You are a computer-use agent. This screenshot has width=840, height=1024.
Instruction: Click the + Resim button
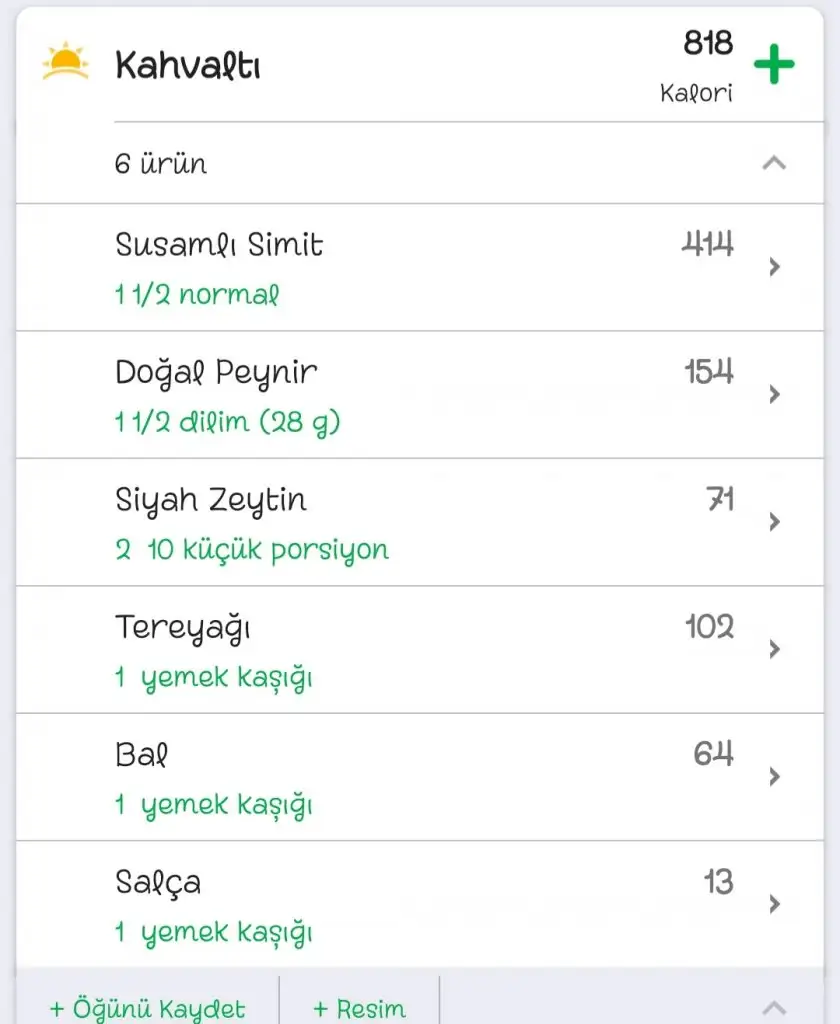(359, 1007)
